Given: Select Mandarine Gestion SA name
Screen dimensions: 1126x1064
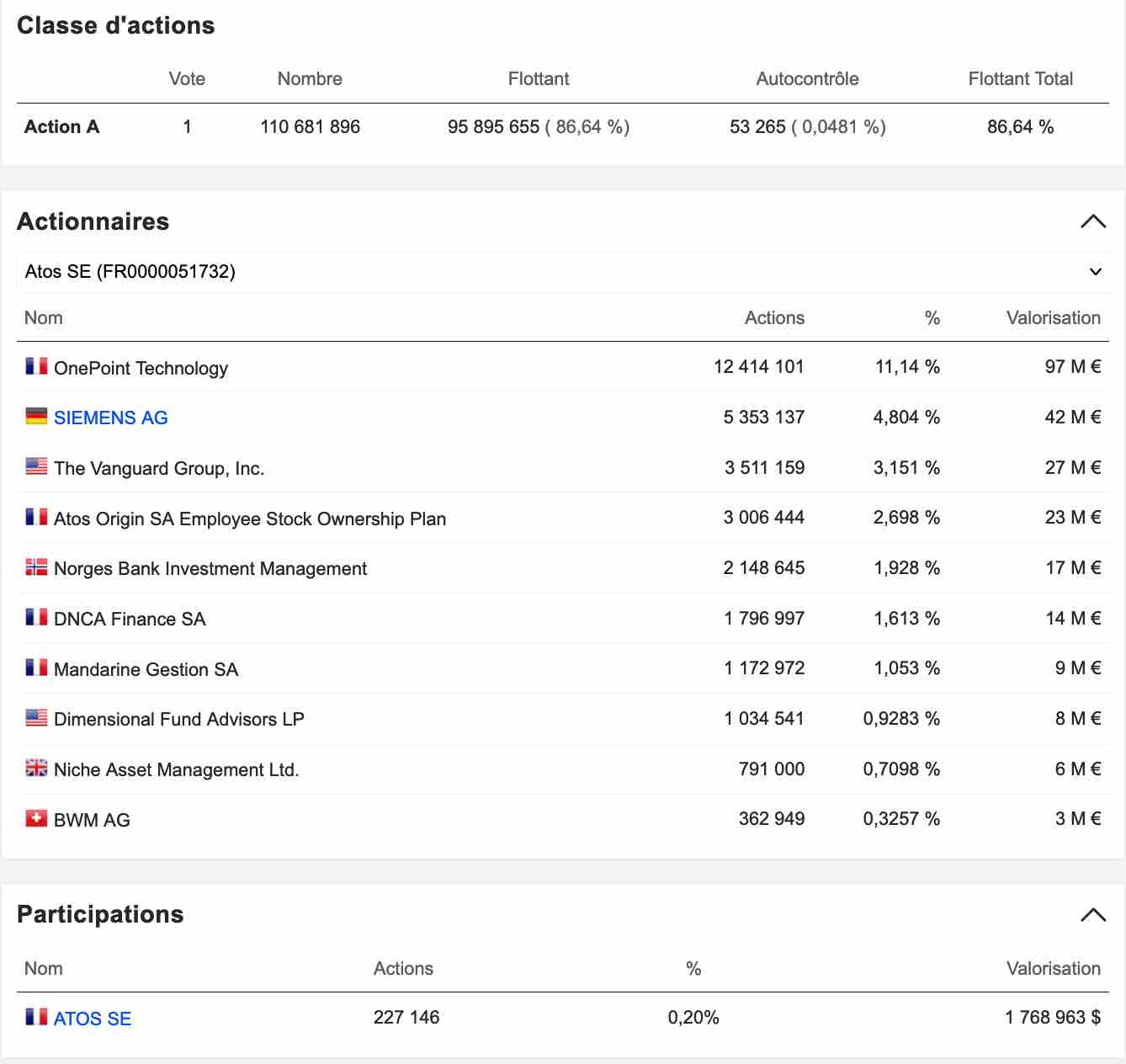Looking at the screenshot, I should click(x=146, y=669).
